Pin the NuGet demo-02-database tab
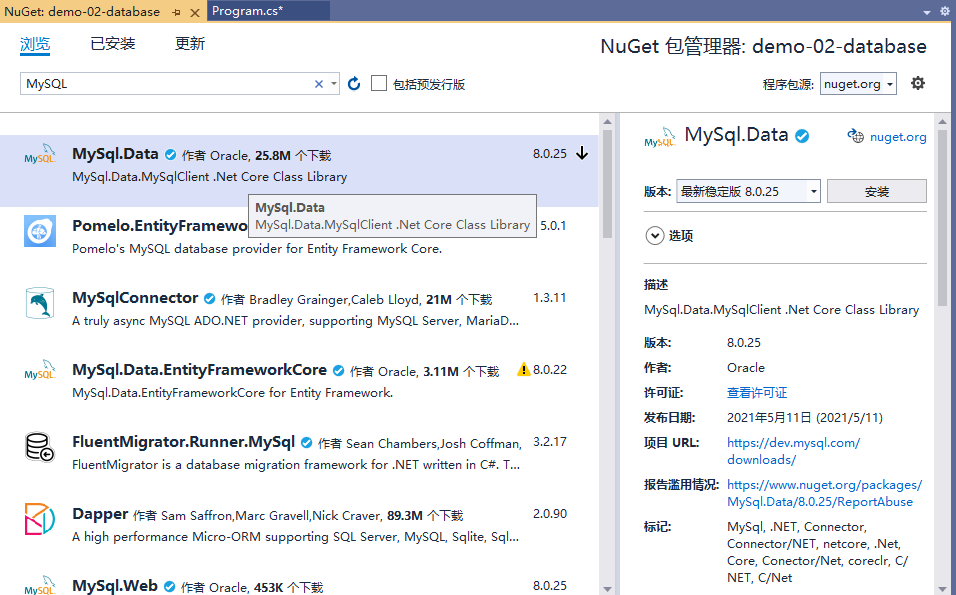 (x=176, y=12)
